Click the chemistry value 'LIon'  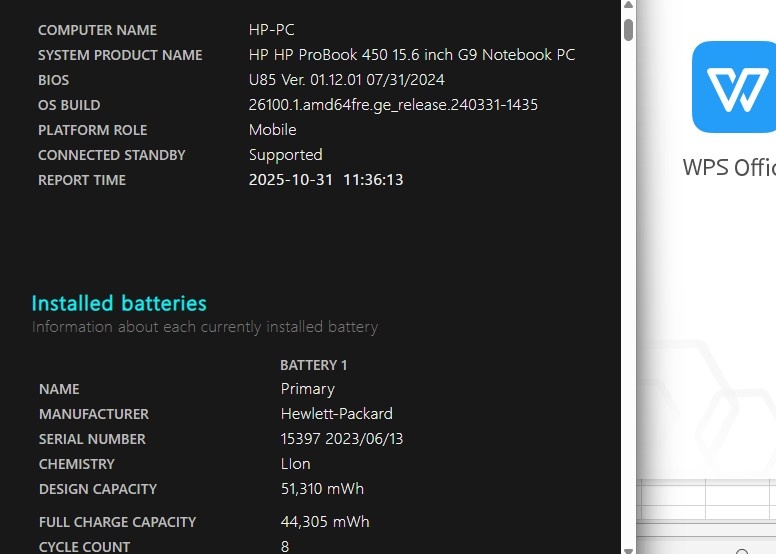(295, 464)
